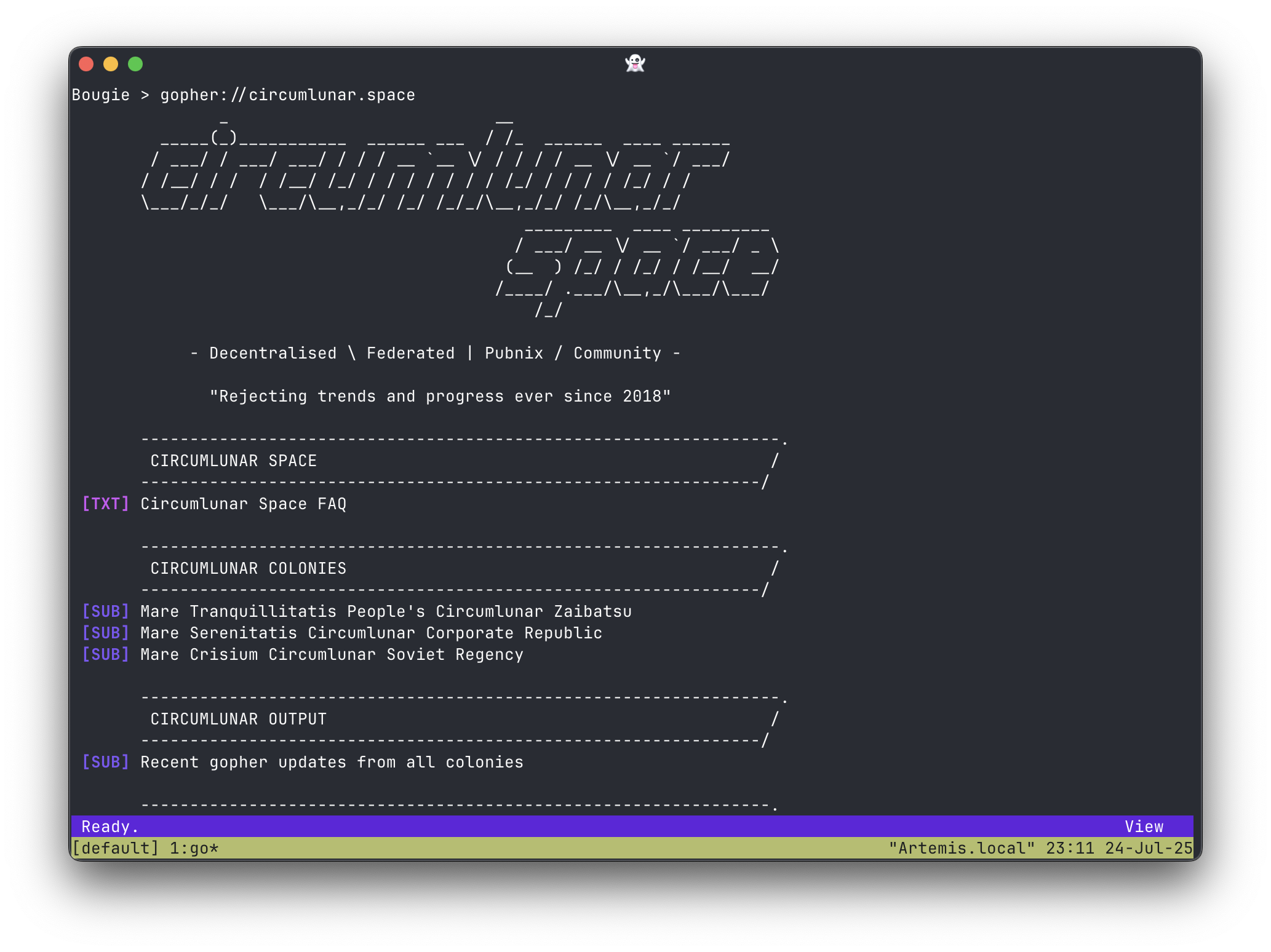This screenshot has width=1271, height=952.
Task: Open Mare Serenitatis Circumlunar Corporate Republic
Action: tap(370, 632)
